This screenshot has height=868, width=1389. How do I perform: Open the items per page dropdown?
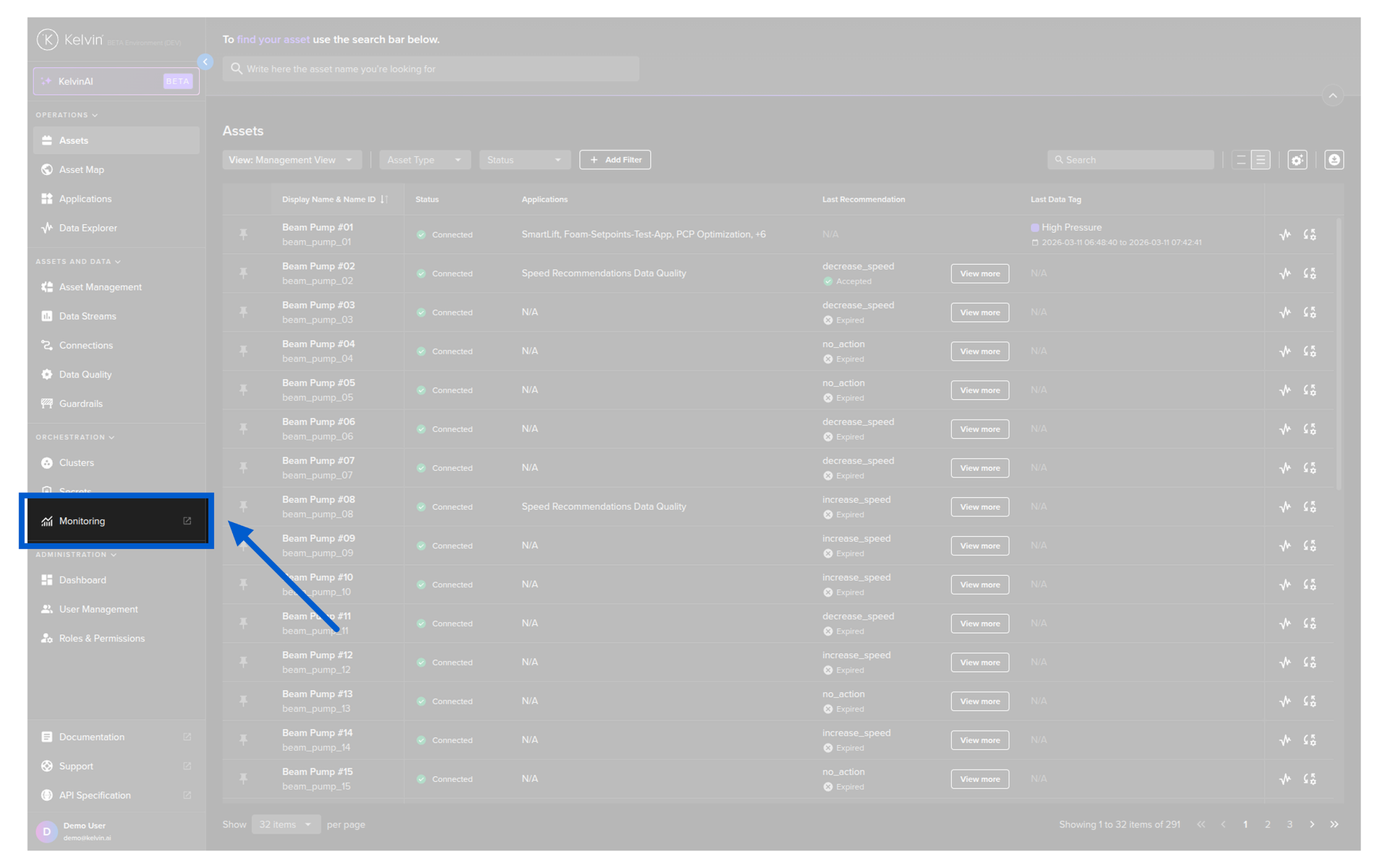pos(286,825)
